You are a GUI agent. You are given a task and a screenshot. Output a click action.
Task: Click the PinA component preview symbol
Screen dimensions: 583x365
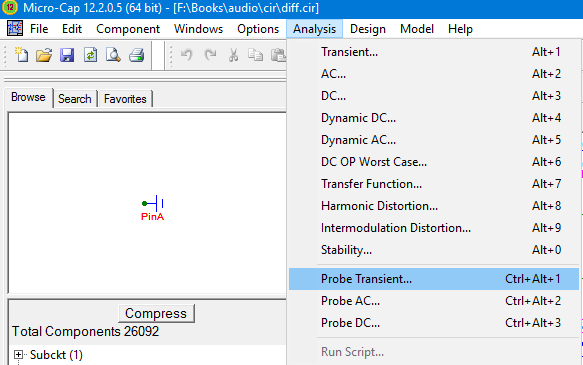click(x=153, y=208)
